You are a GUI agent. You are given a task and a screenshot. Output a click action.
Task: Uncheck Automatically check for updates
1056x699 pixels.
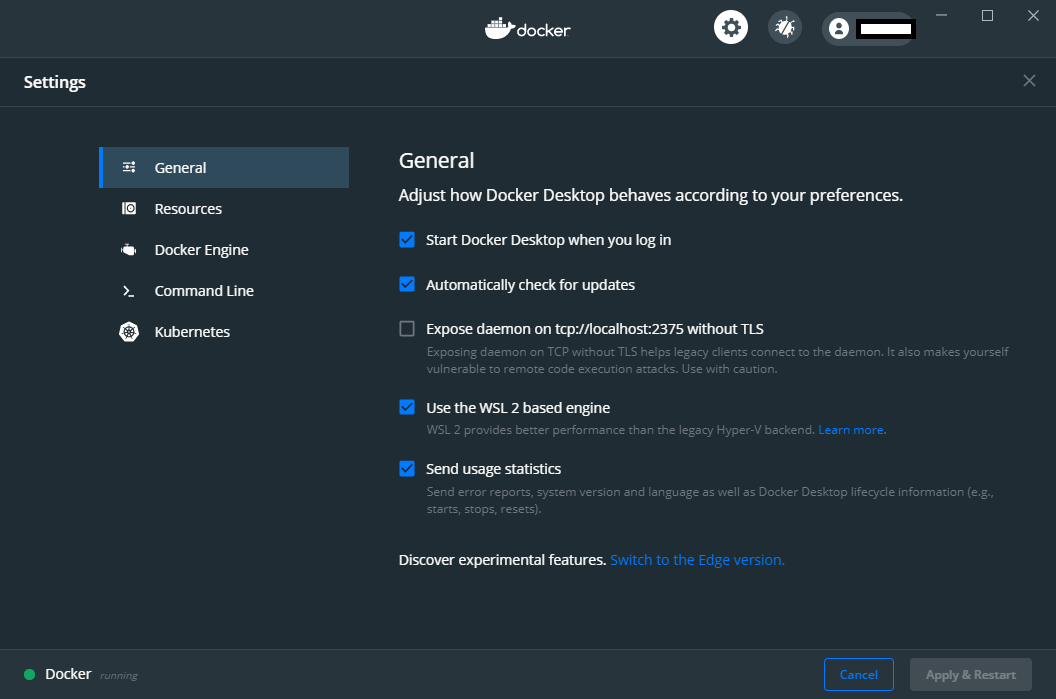[x=407, y=284]
